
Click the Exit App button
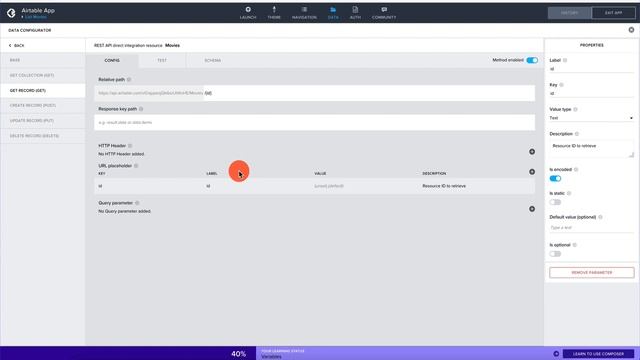pos(613,13)
